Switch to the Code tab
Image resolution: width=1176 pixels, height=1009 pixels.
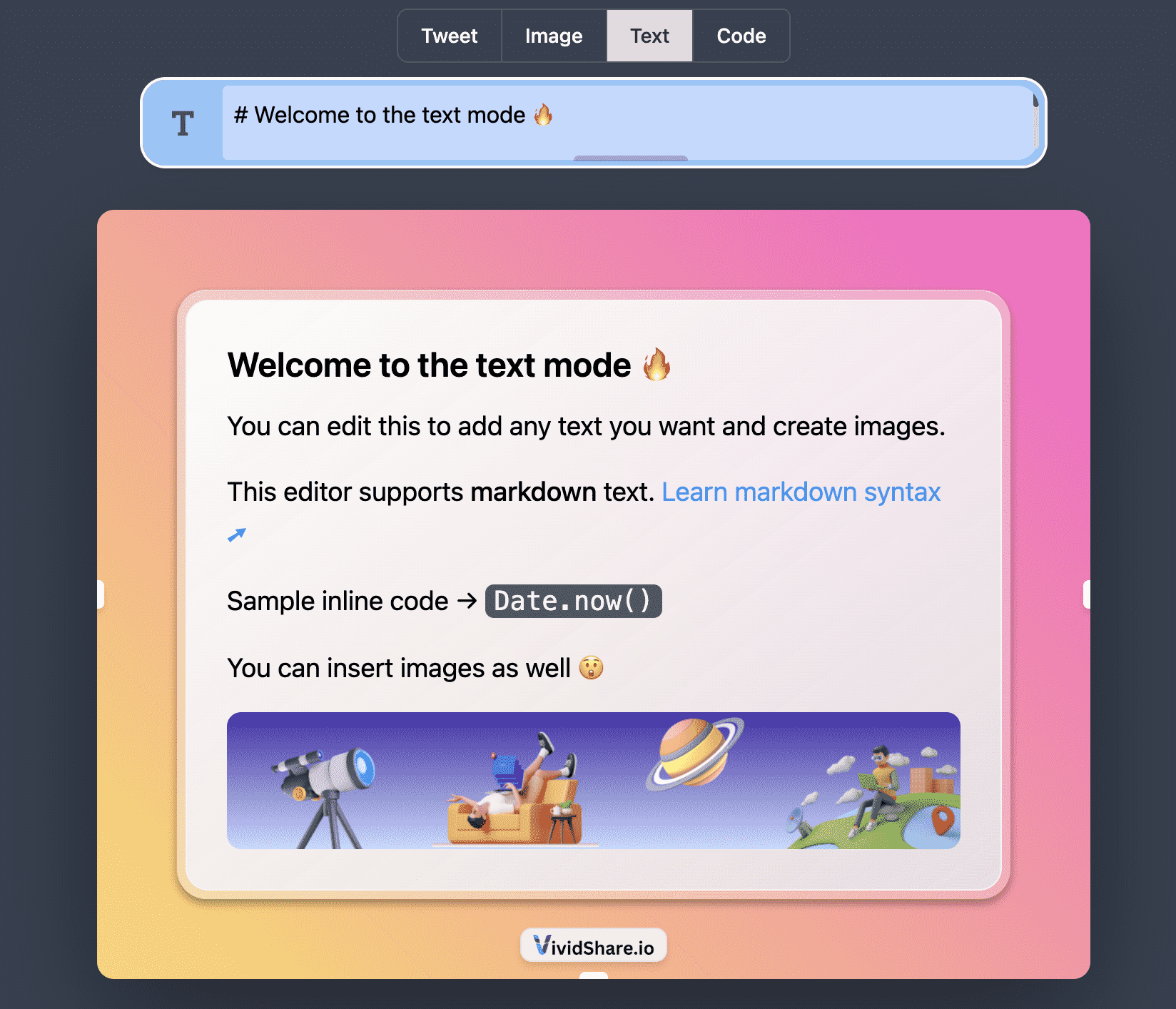741,36
